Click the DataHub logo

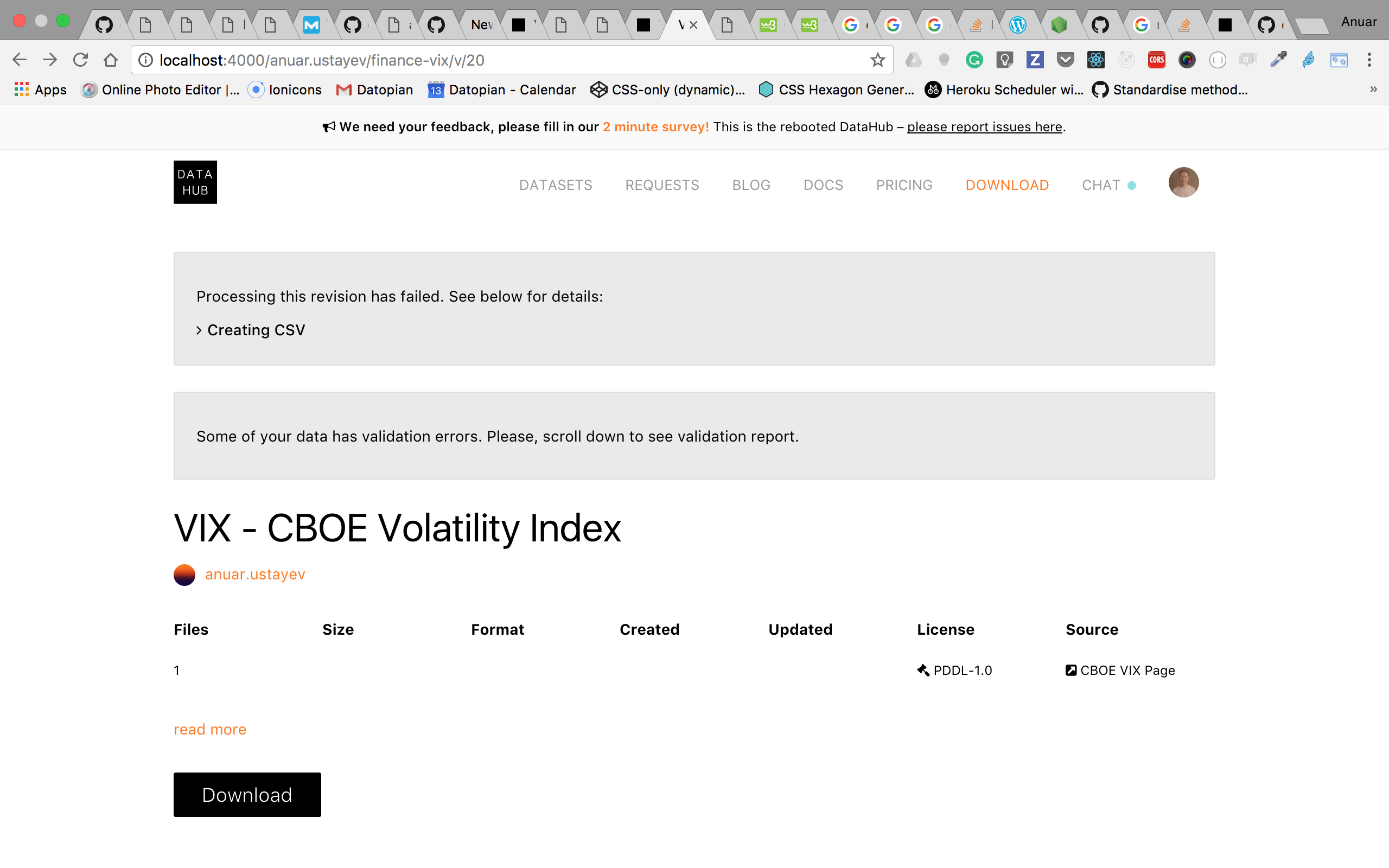coord(195,182)
